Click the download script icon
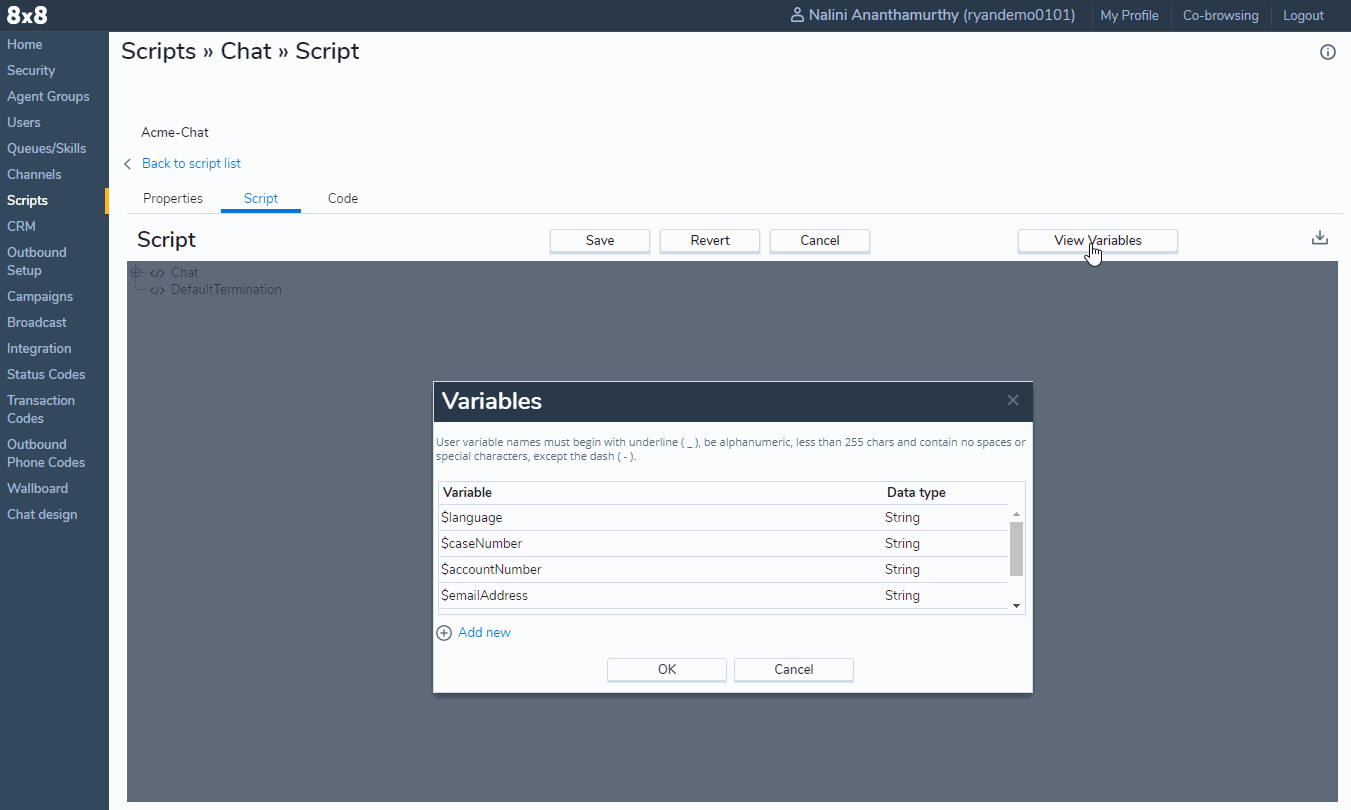 point(1320,238)
